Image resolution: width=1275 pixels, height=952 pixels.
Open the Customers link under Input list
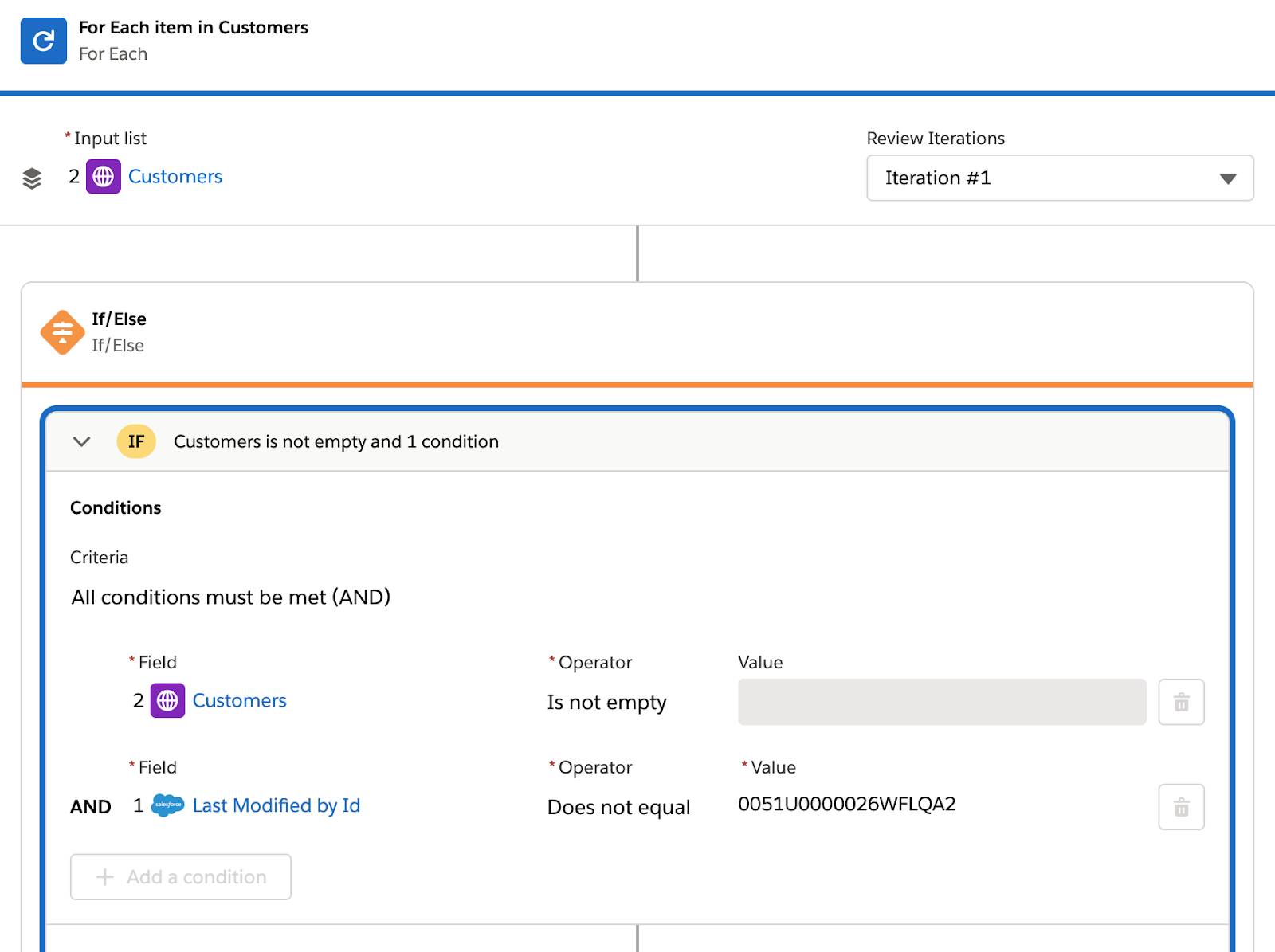pos(175,176)
